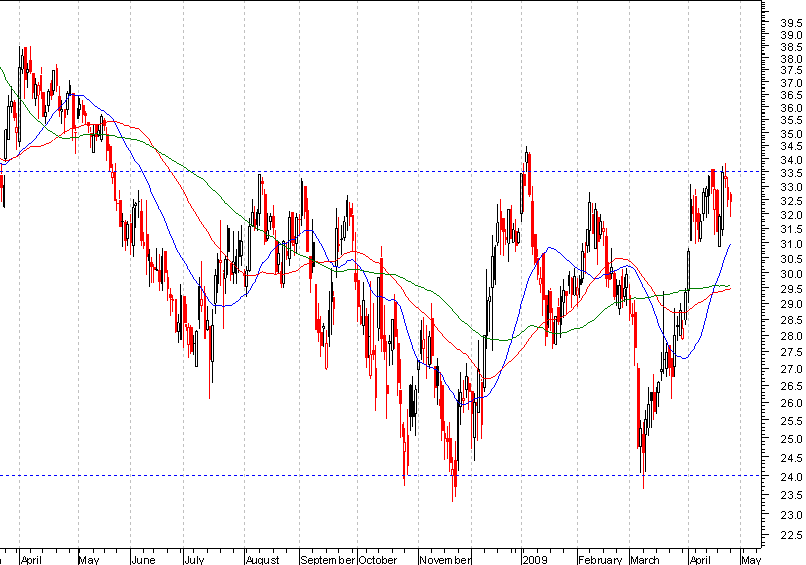Image resolution: width=806 pixels, height=565 pixels.
Task: Click the July month label
Action: pos(194,559)
